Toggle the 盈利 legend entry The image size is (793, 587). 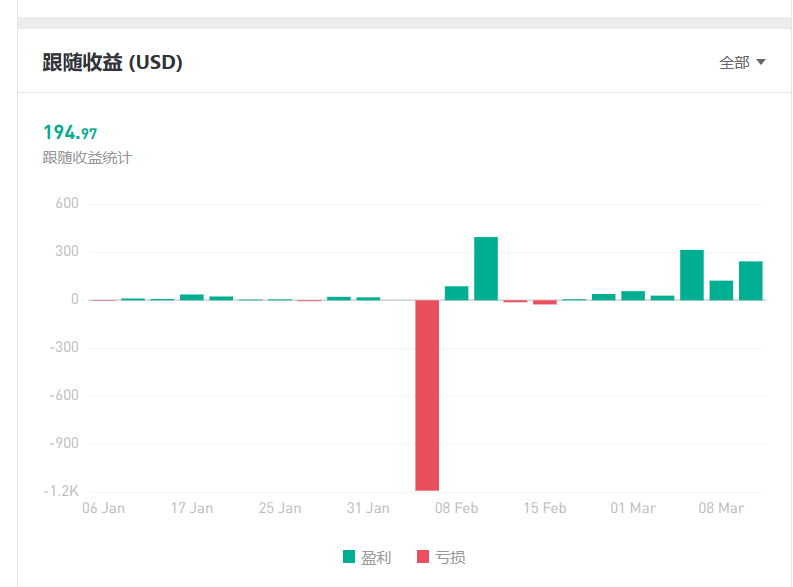coord(367,557)
